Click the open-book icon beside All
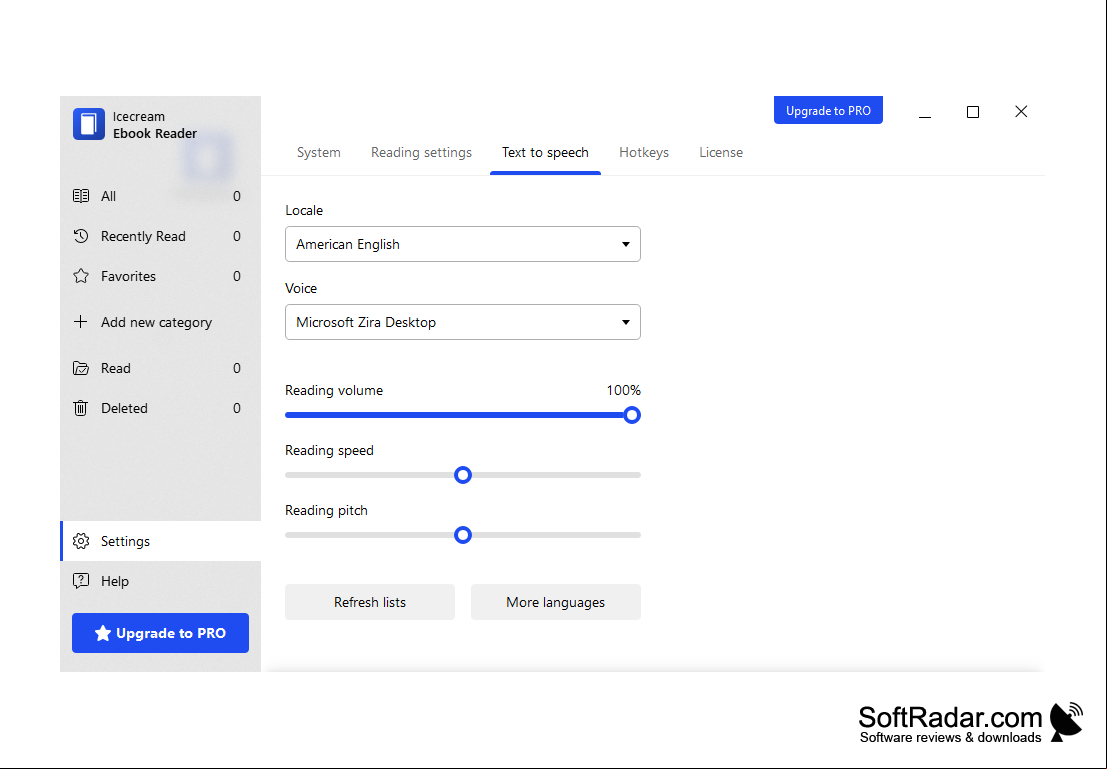Screen dimensions: 1107x769 [x=81, y=196]
